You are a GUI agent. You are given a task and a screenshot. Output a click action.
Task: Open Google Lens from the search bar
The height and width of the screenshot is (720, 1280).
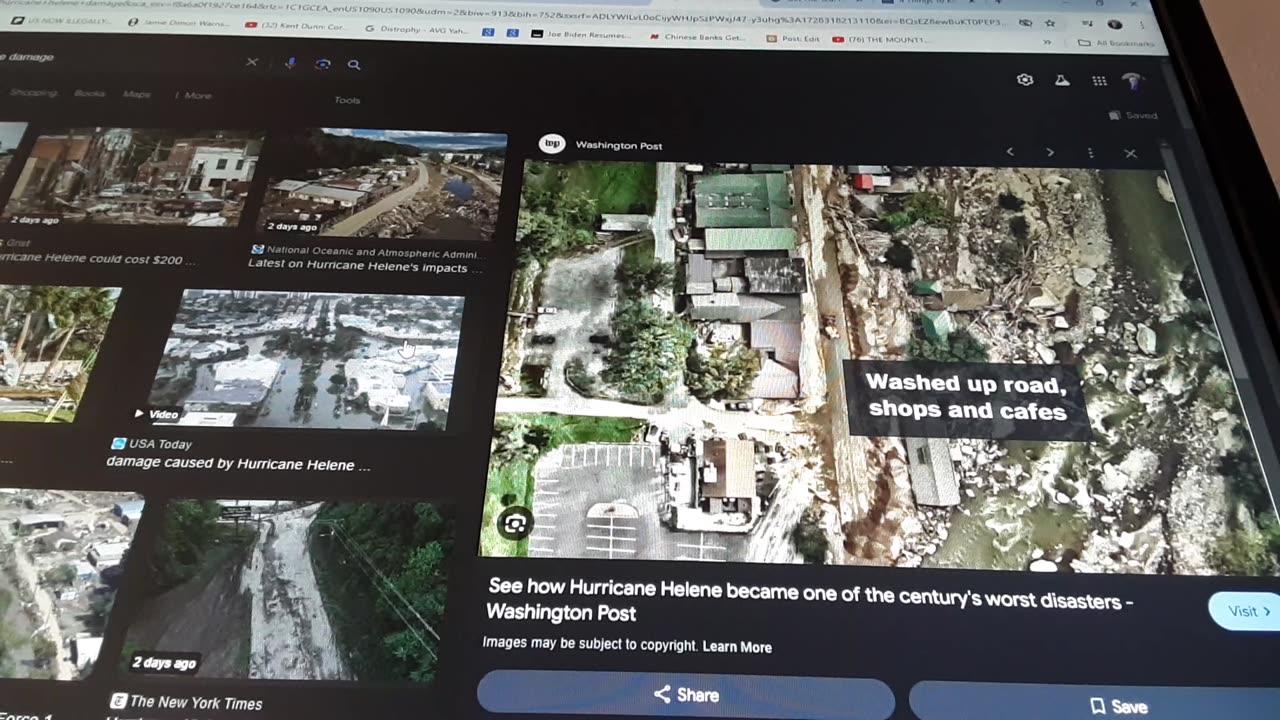coord(322,64)
